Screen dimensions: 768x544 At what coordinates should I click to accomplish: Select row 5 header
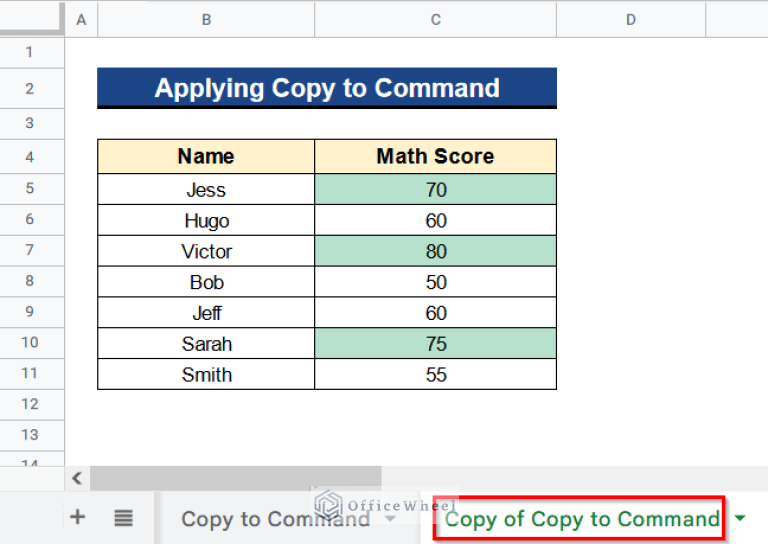coord(30,189)
